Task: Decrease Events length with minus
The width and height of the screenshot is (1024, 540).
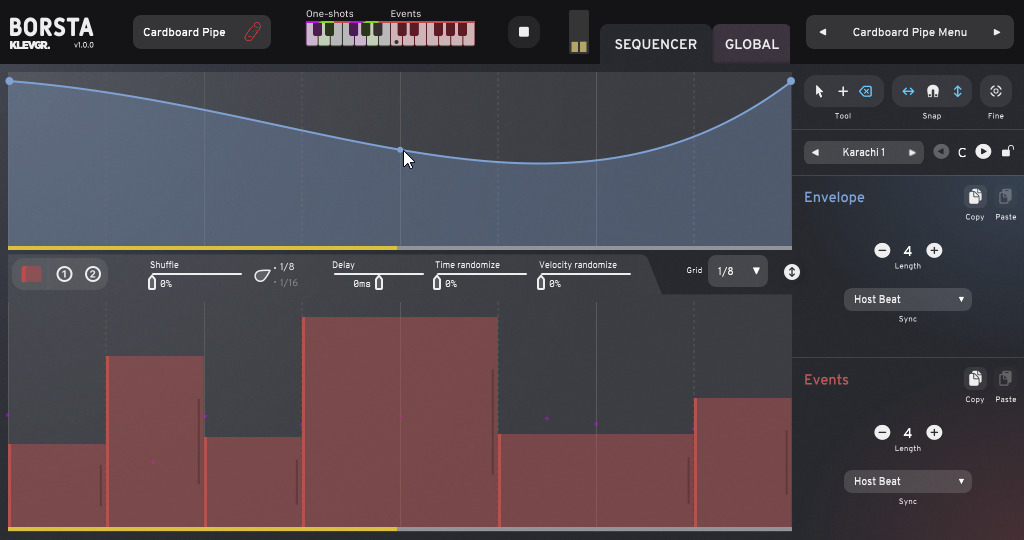Action: 882,433
